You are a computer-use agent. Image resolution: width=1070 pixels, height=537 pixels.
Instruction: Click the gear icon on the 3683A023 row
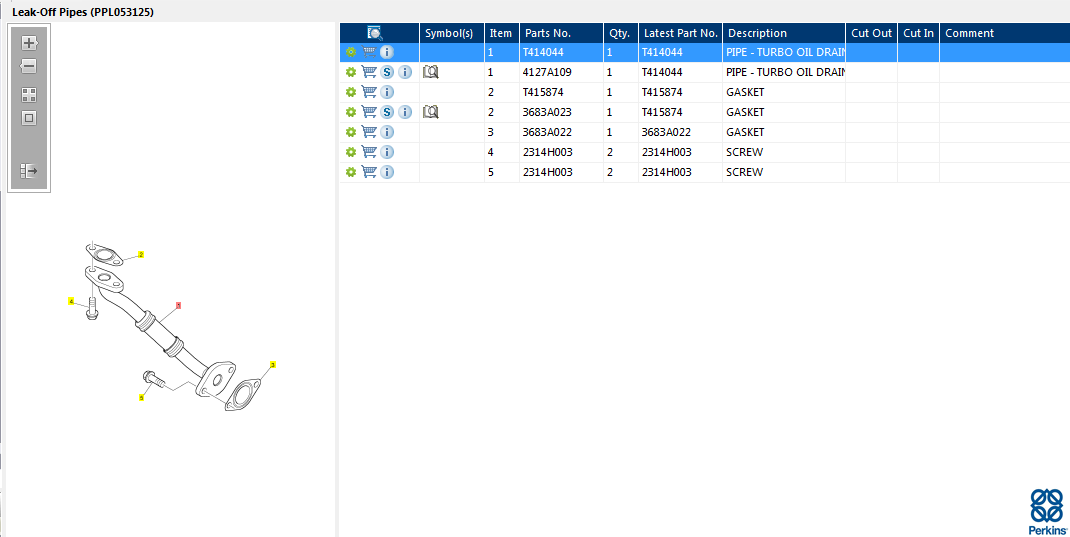point(351,112)
